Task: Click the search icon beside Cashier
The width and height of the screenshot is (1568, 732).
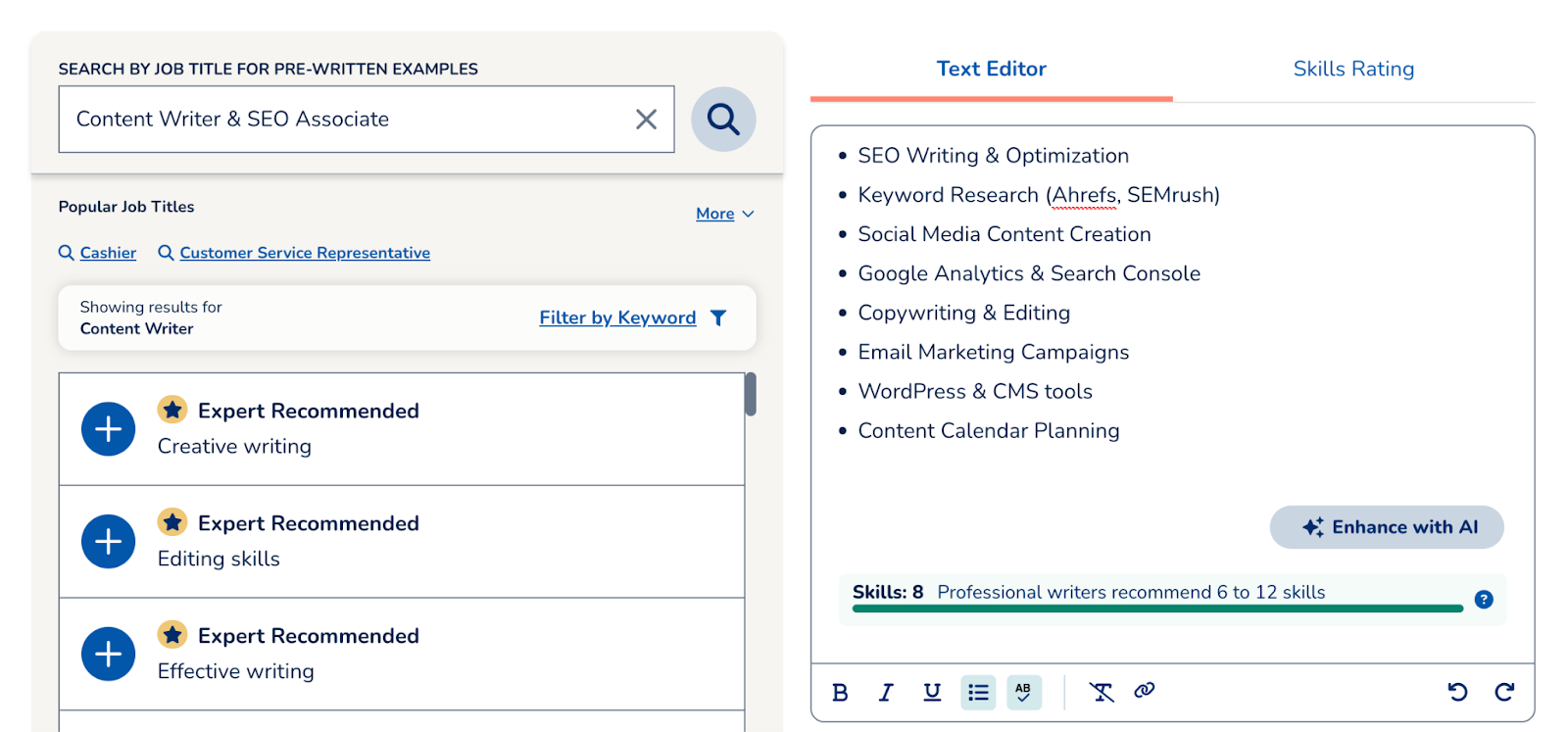Action: 67,253
